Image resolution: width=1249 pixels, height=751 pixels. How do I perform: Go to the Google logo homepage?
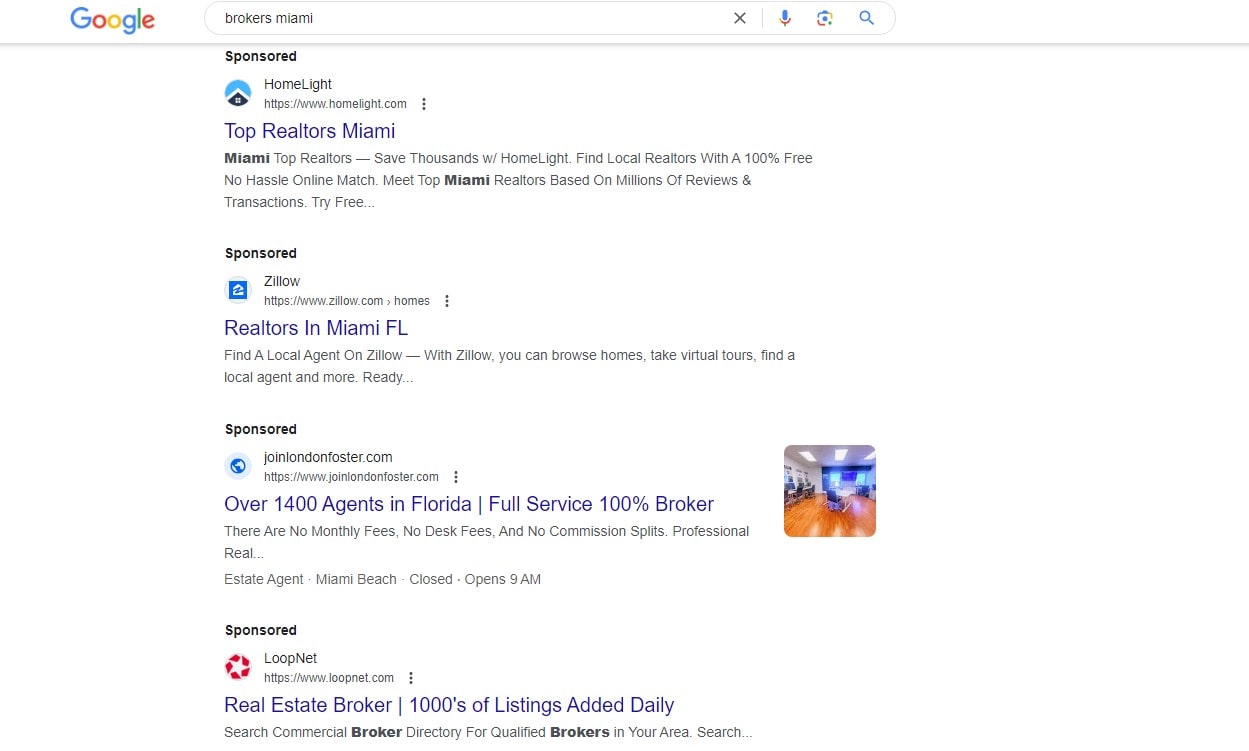click(x=112, y=19)
